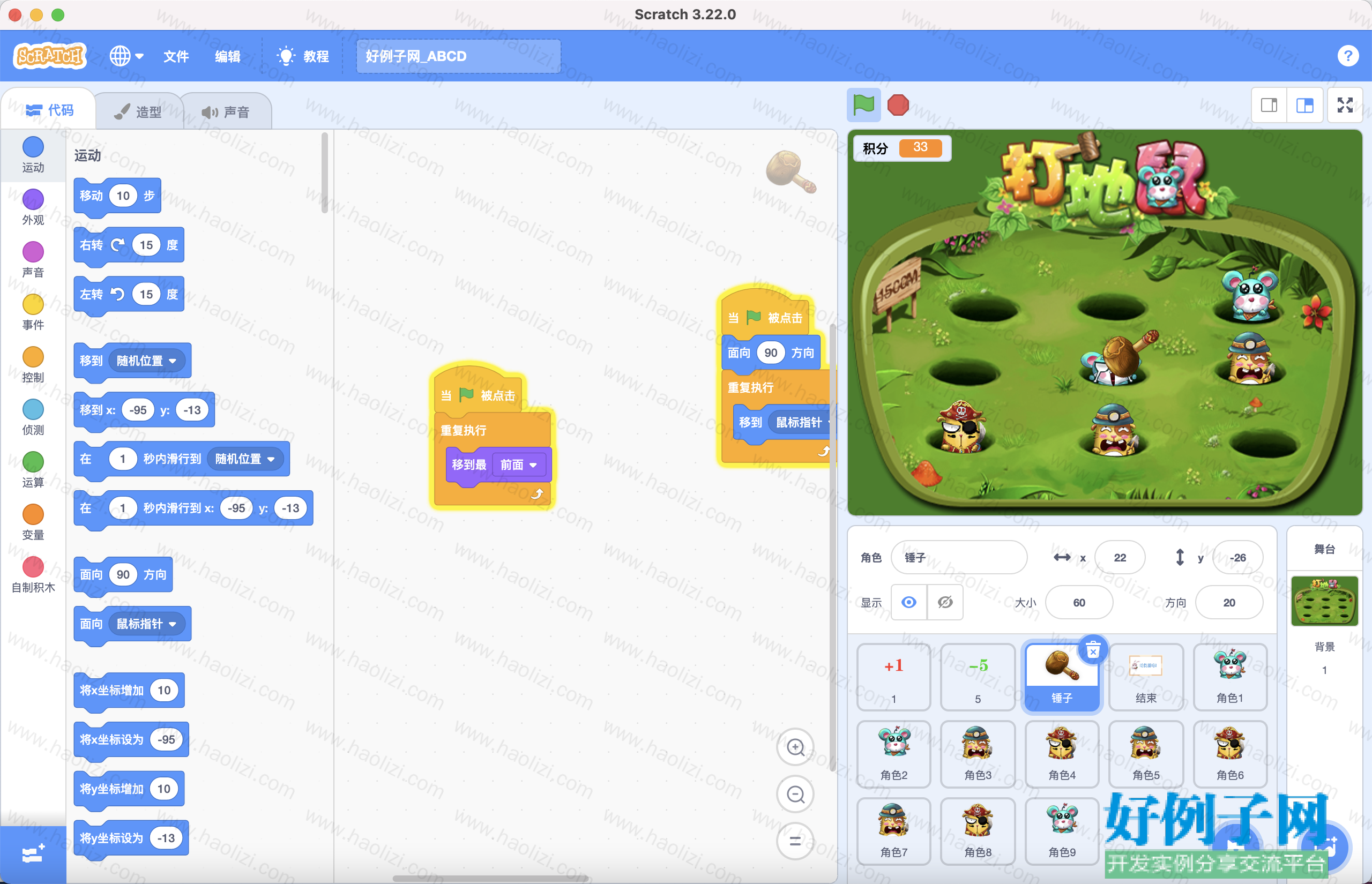Image resolution: width=1372 pixels, height=884 pixels.
Task: Zoom in on the code workspace
Action: tap(795, 747)
